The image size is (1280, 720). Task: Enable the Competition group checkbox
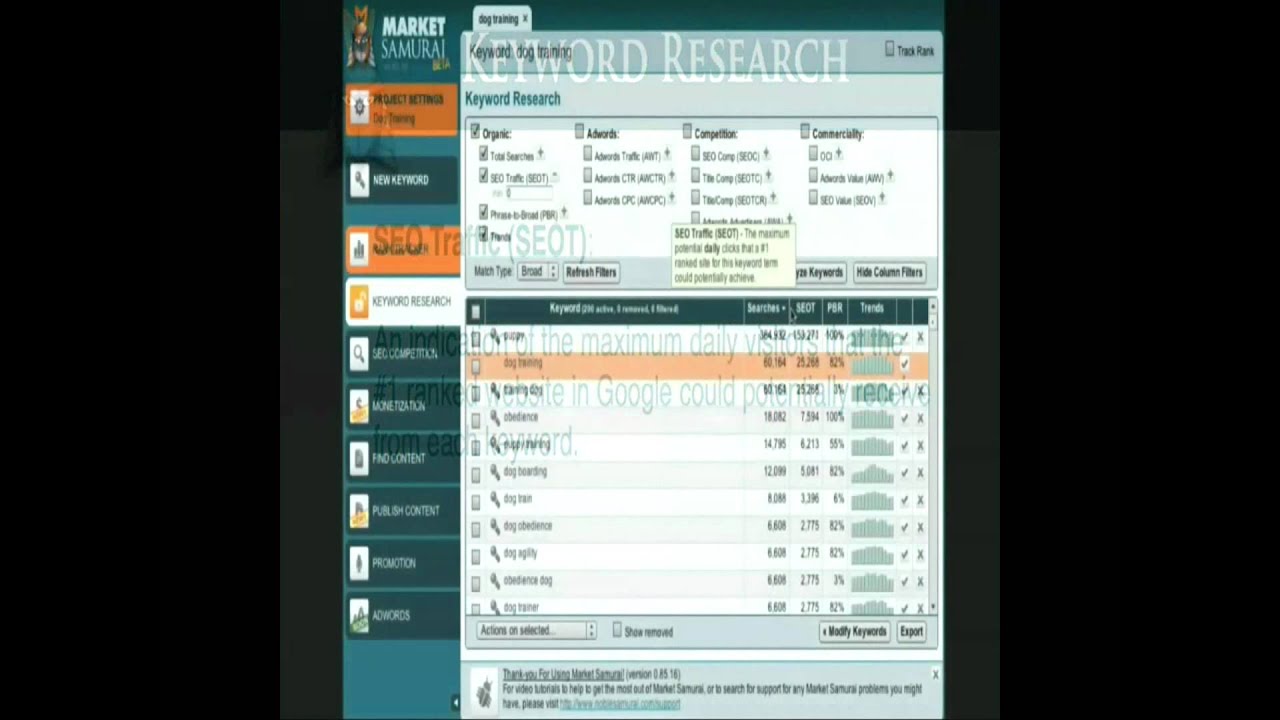(687, 132)
